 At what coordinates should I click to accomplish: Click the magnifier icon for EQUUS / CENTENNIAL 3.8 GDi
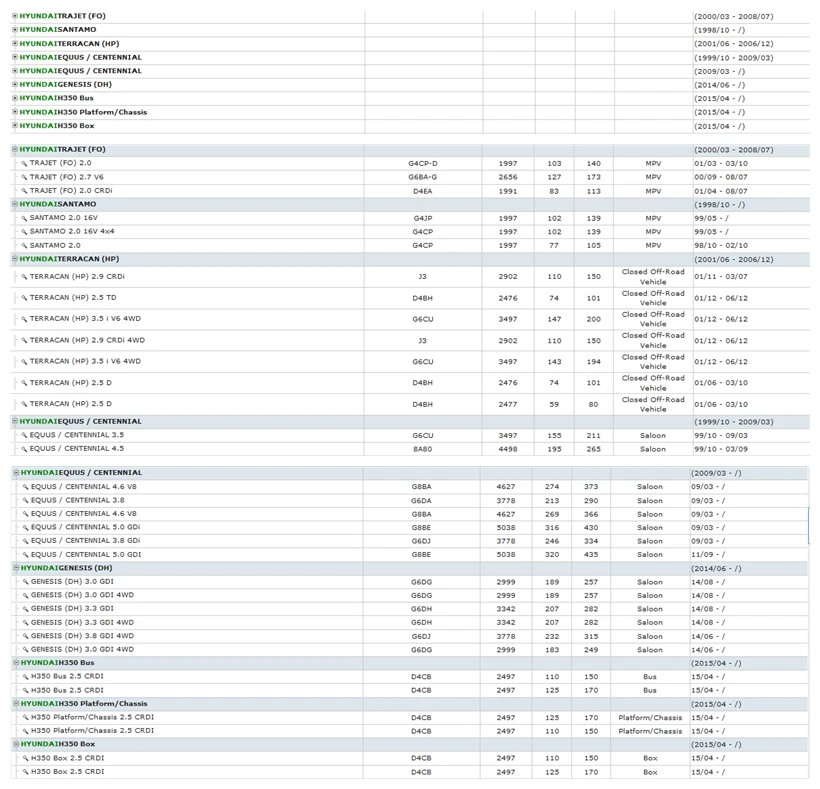[x=25, y=541]
